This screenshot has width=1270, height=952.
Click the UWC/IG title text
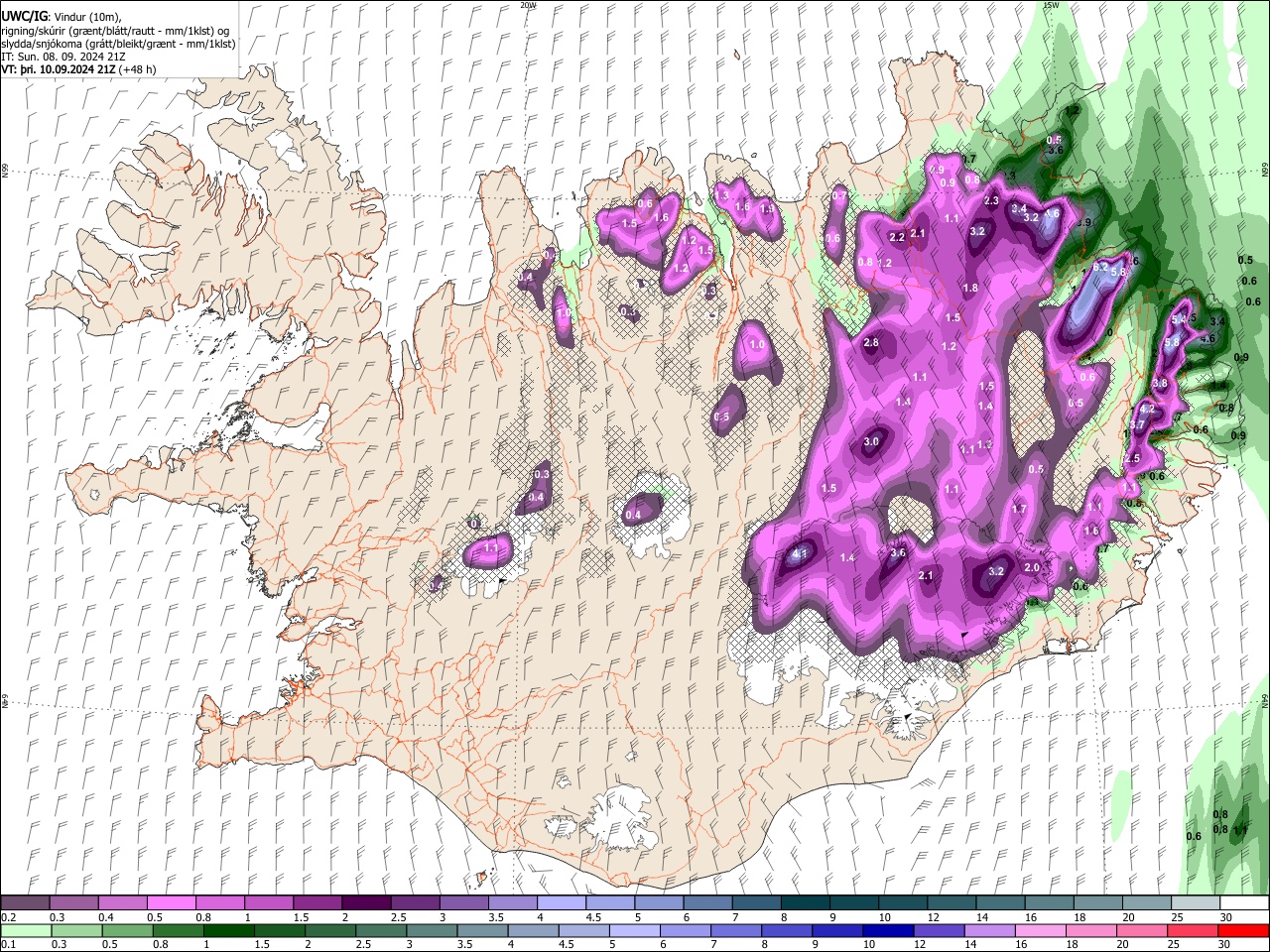click(24, 16)
